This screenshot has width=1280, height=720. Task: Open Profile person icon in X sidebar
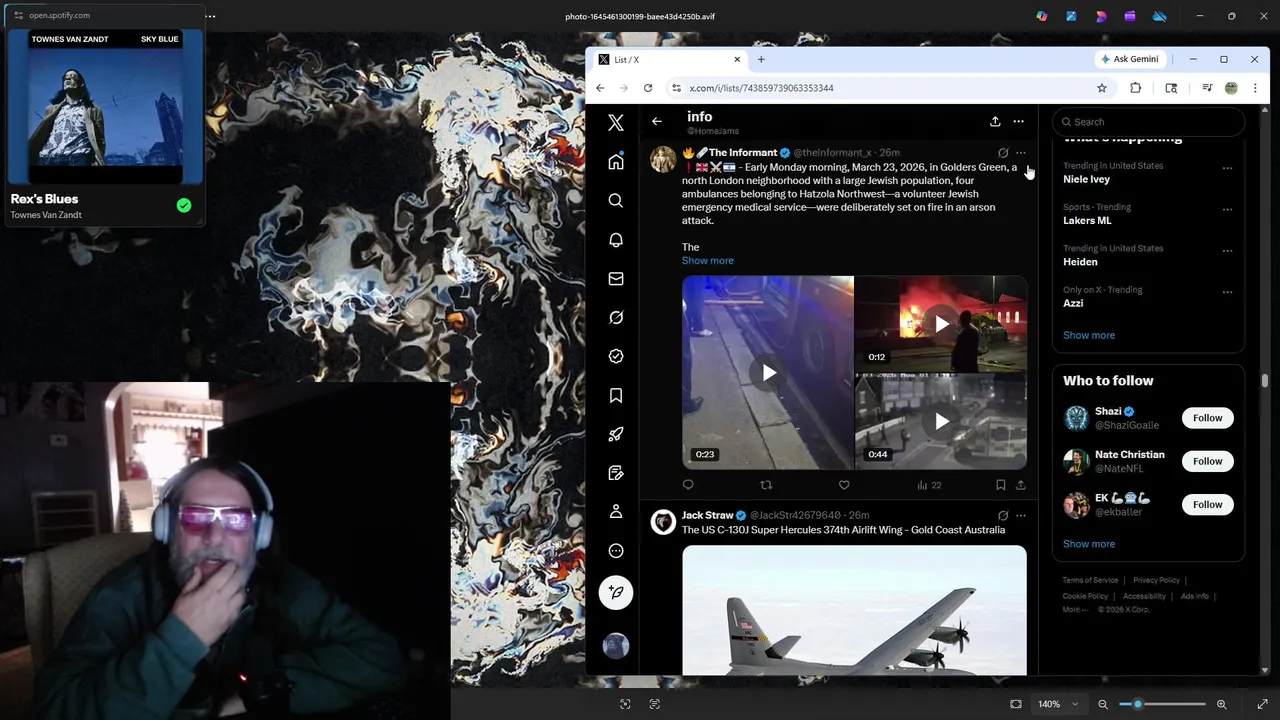616,512
